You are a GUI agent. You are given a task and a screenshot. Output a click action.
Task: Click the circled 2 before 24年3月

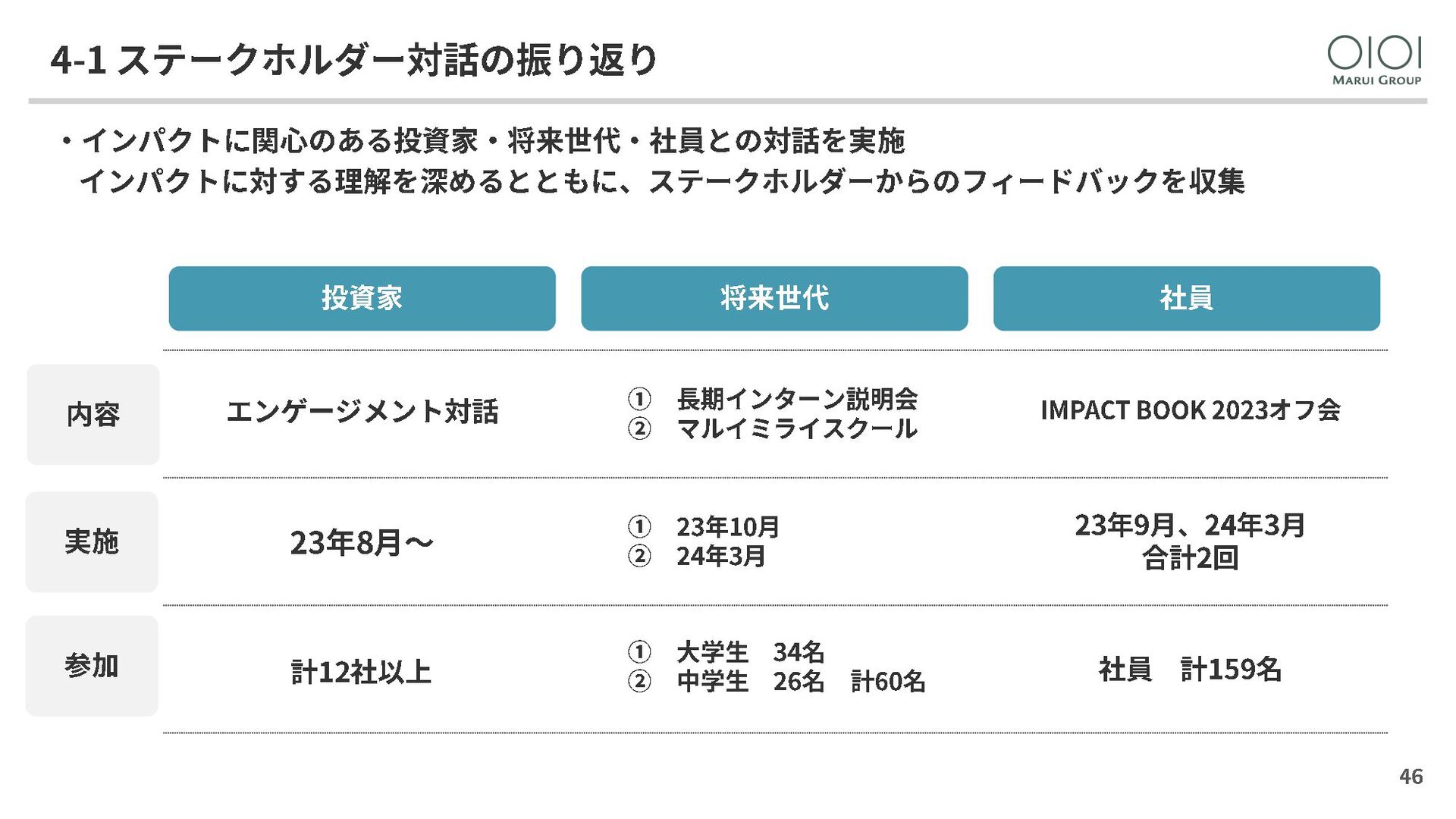[639, 556]
